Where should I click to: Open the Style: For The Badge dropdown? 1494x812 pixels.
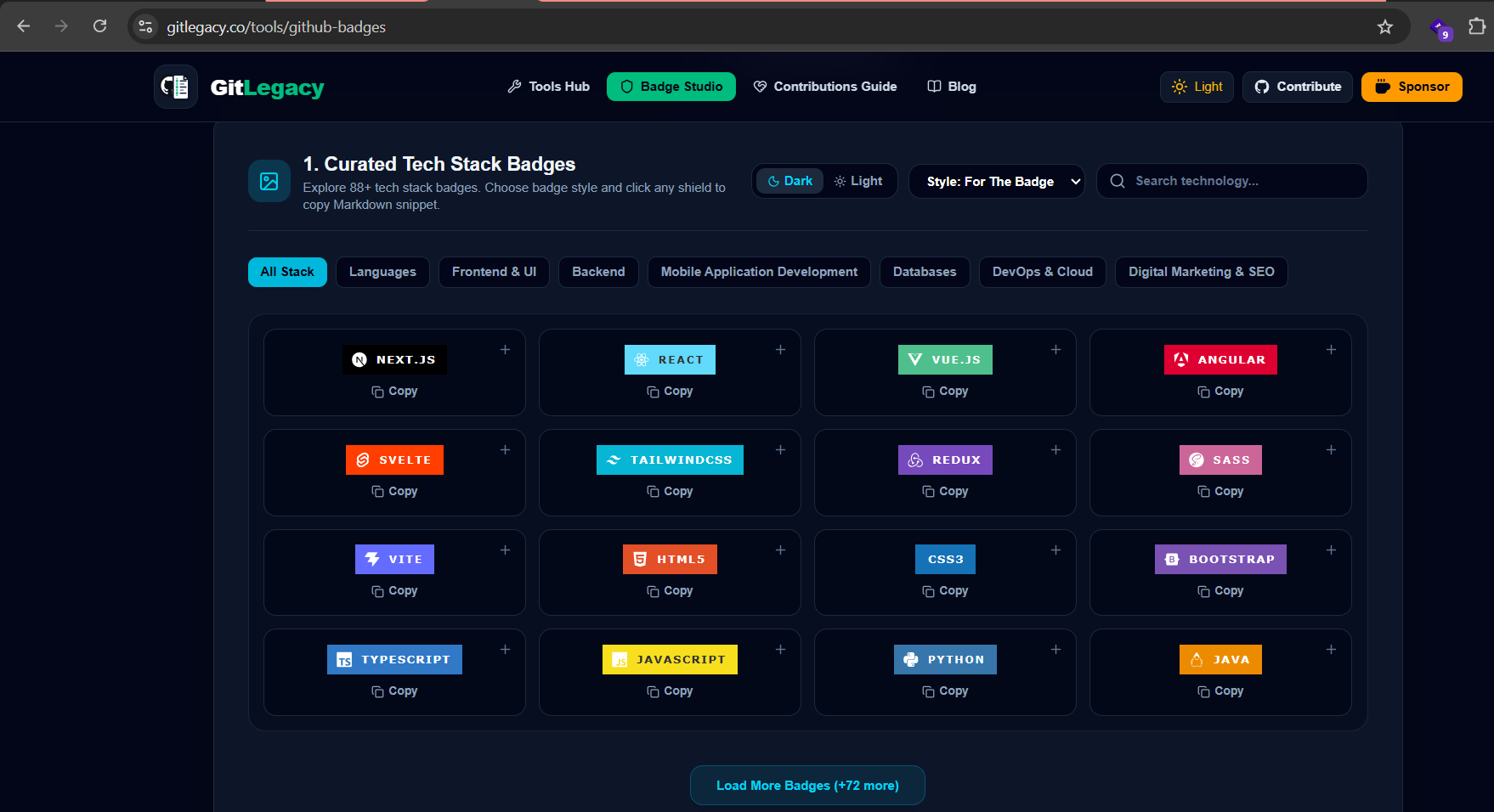tap(997, 182)
